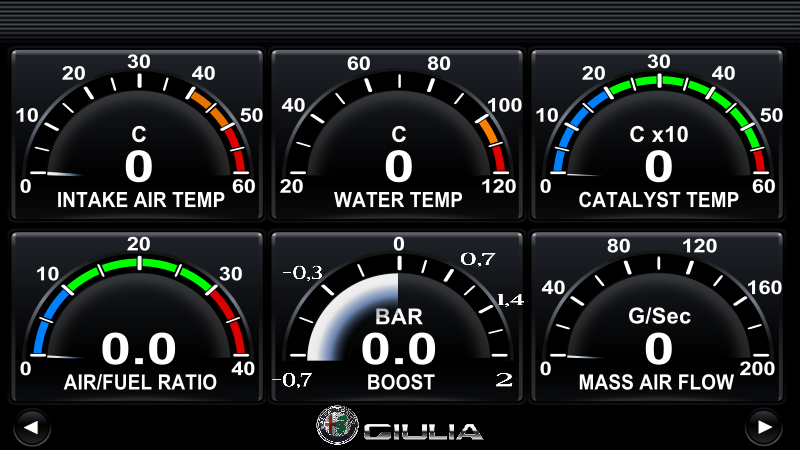
Task: Click the red zone on Intake Air Temp dial
Action: [x=237, y=151]
